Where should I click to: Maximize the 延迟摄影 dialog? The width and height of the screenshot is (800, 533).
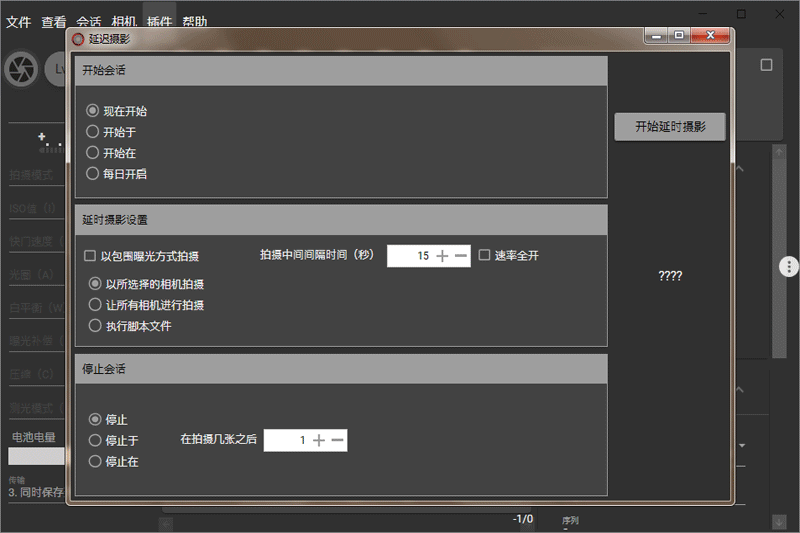tap(679, 36)
